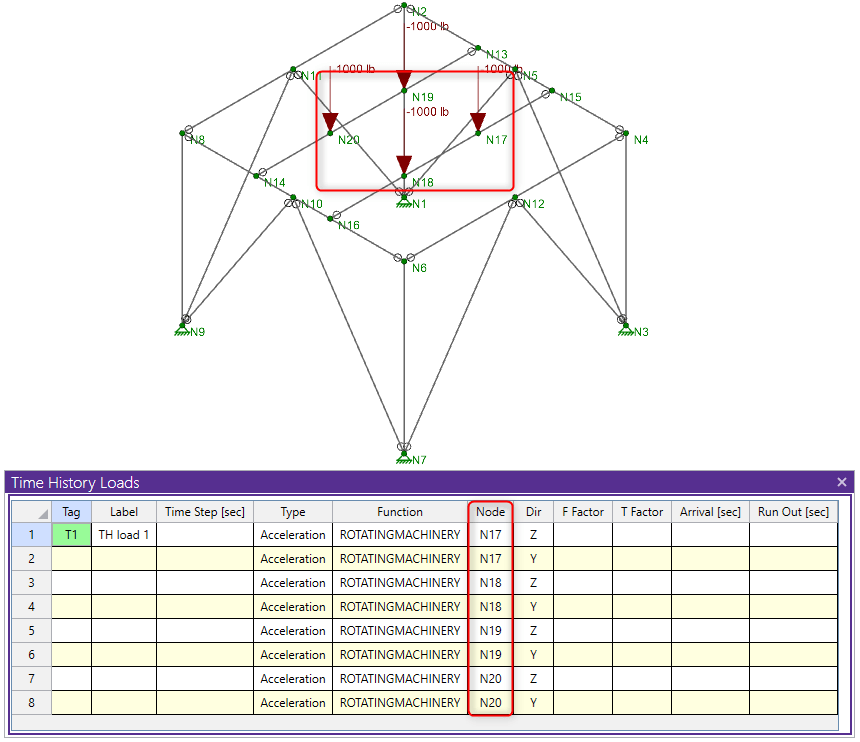Select node N6 in the model view
The height and width of the screenshot is (742, 860).
[x=403, y=258]
